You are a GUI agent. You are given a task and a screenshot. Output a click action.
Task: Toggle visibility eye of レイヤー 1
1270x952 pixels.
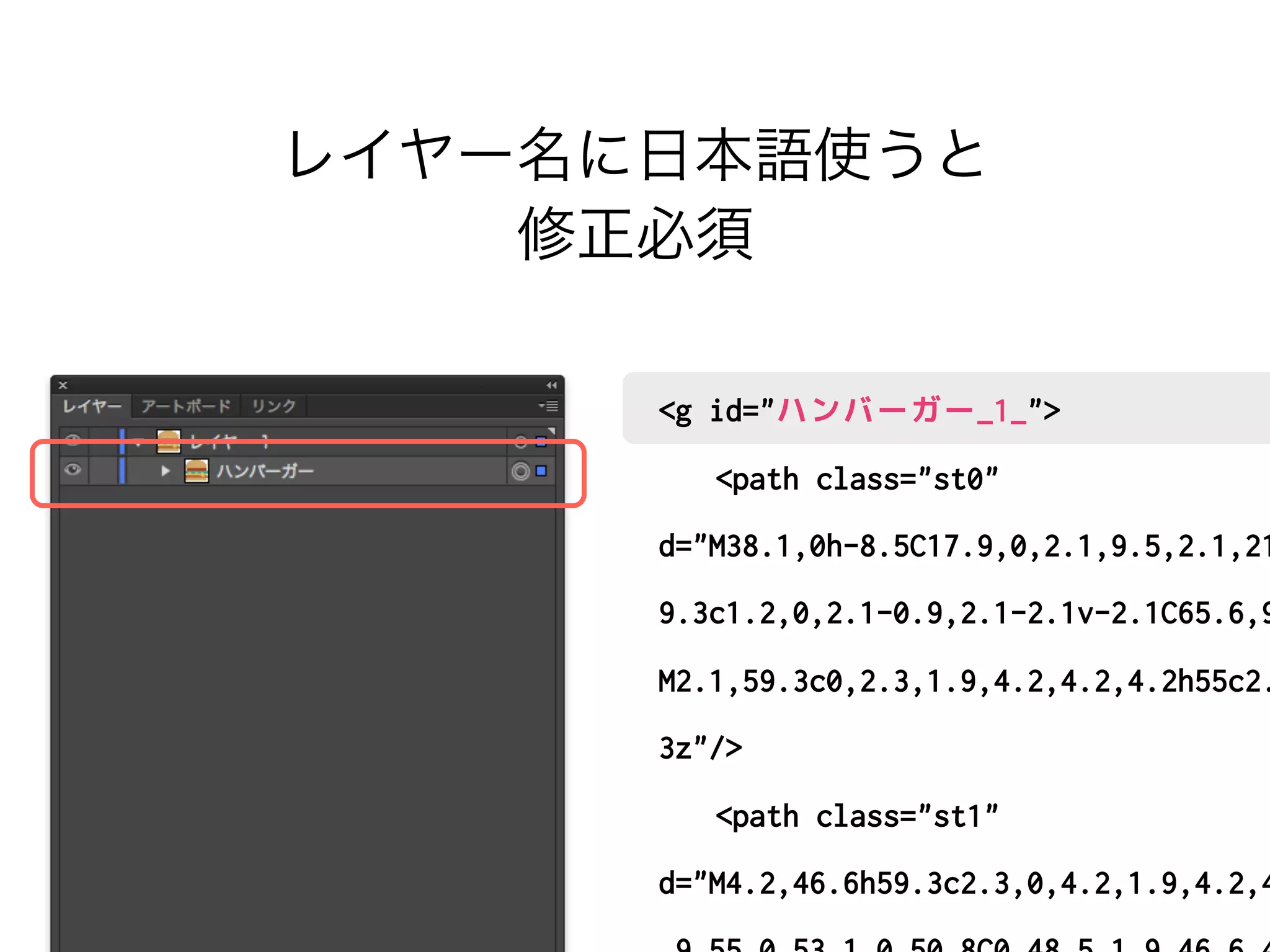click(x=73, y=440)
